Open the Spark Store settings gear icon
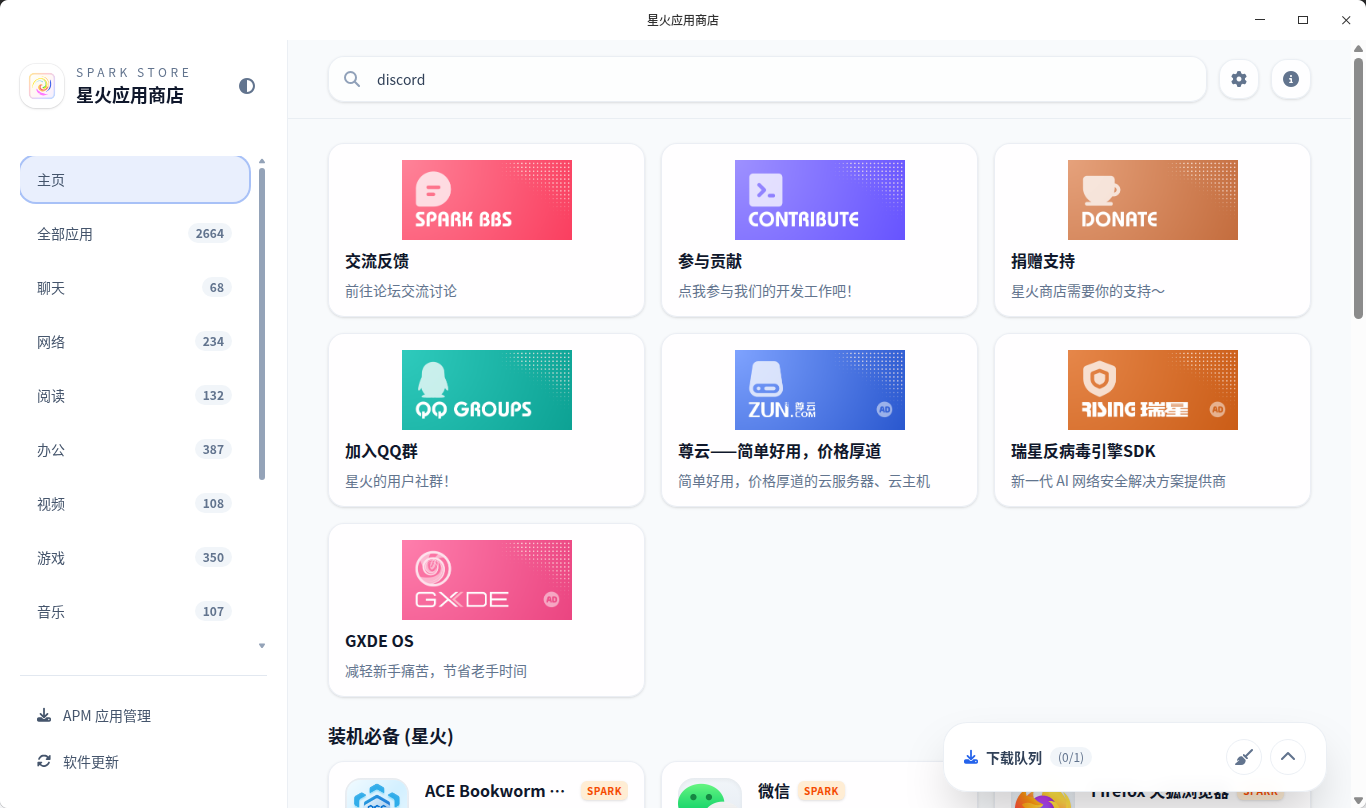 (1239, 79)
